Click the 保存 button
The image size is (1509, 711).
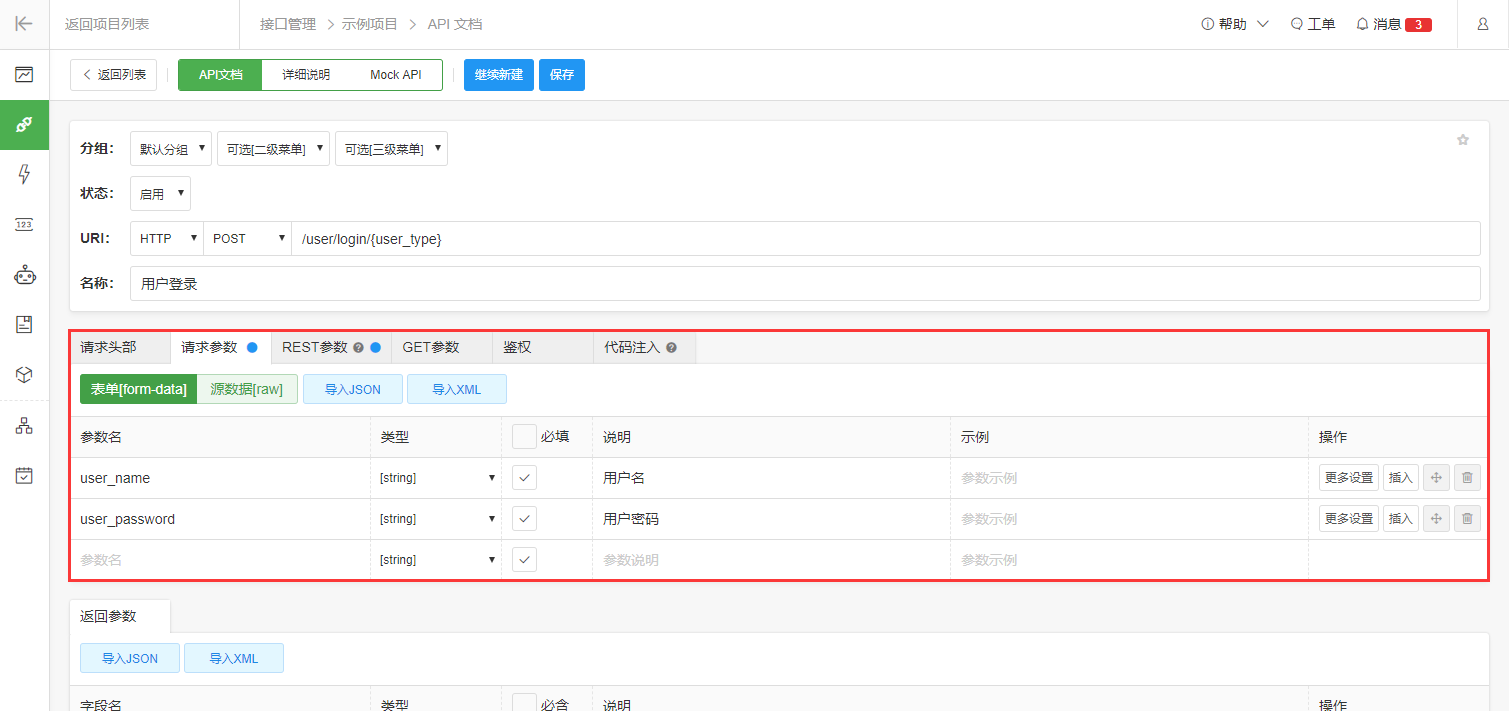pyautogui.click(x=561, y=75)
